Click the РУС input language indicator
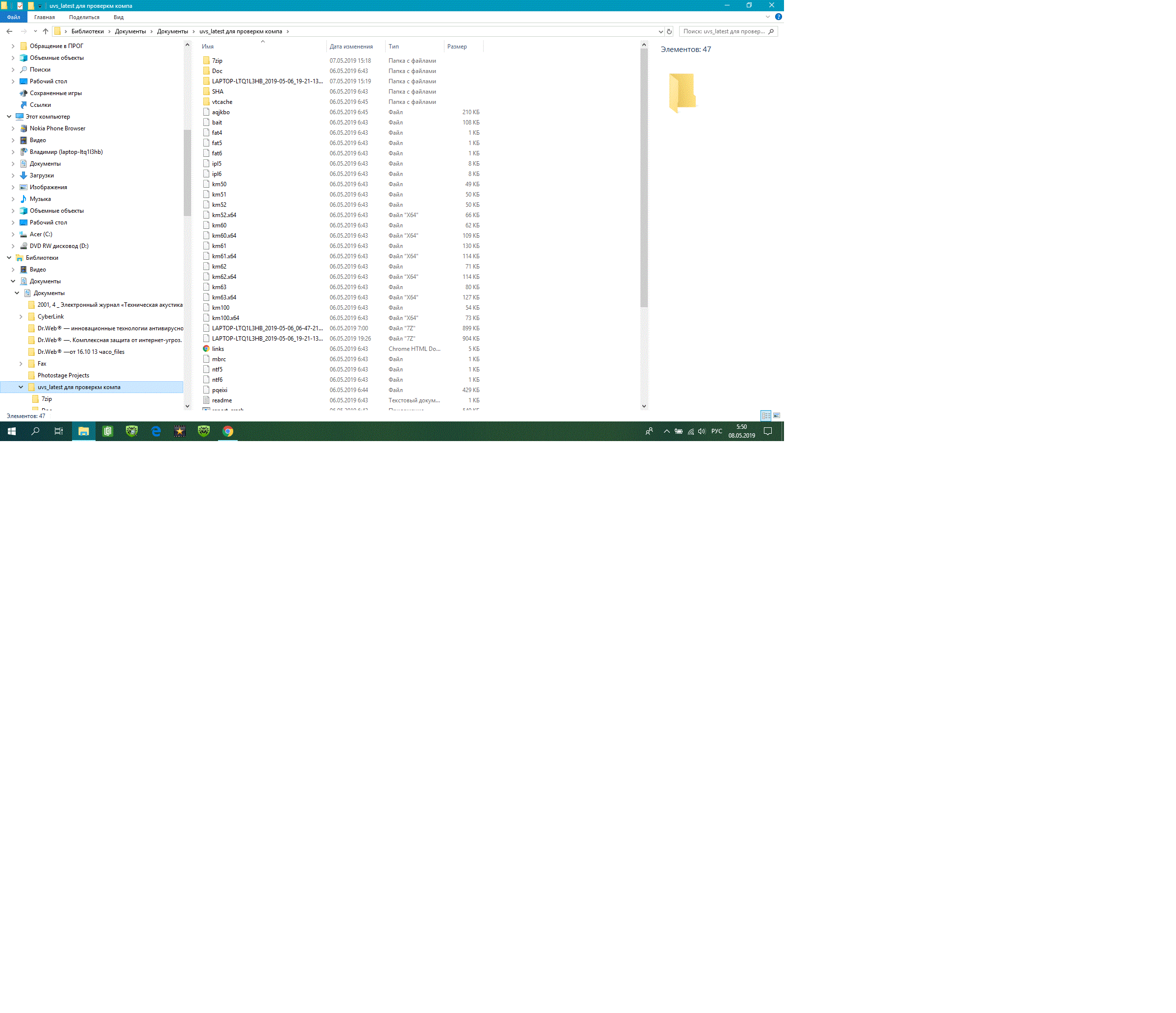This screenshot has height=1013, width=1176. point(716,431)
